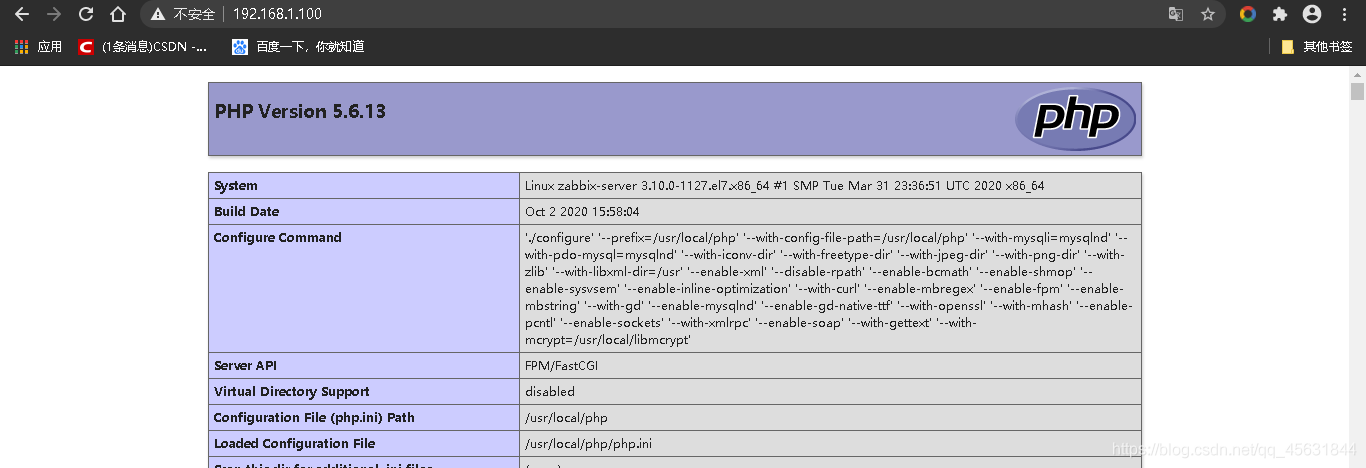Select the 'Linux zabbix-server' system value
Viewport: 1366px width, 468px height.
point(784,186)
